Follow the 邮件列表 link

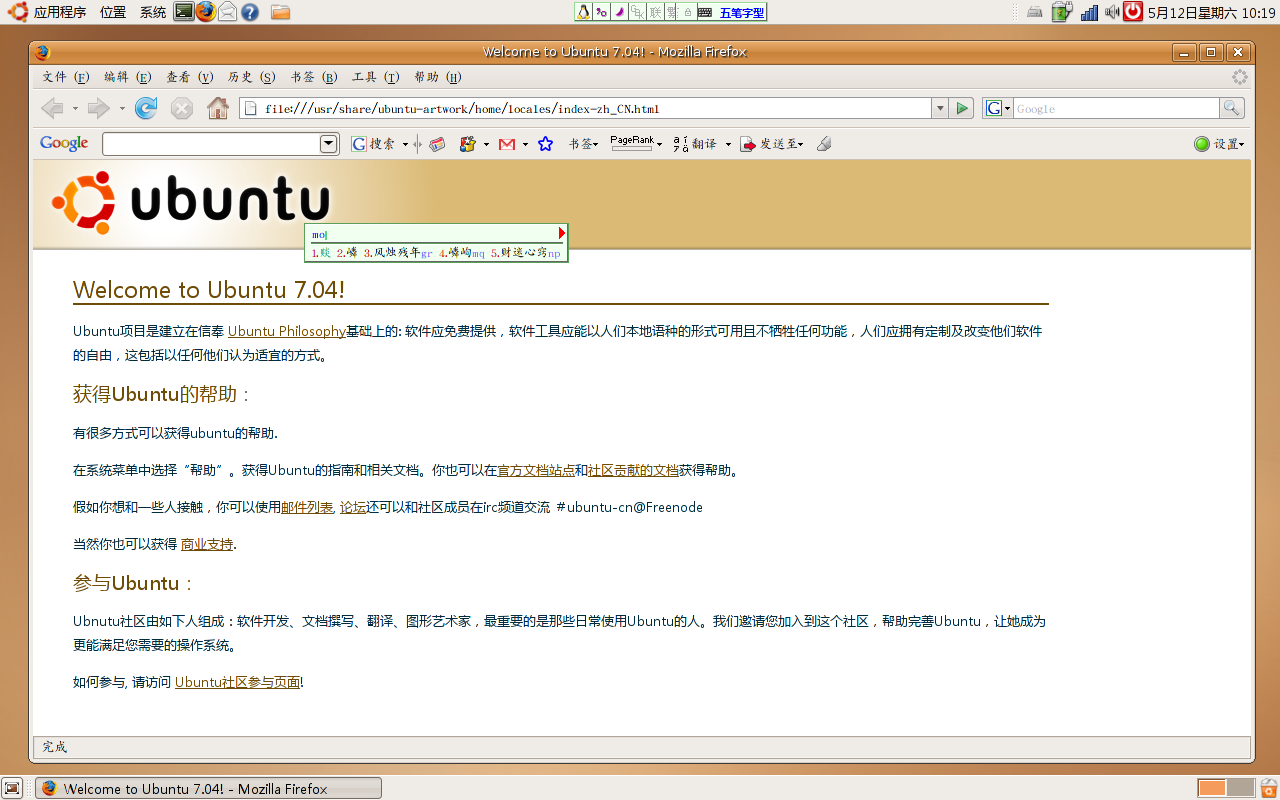(307, 507)
